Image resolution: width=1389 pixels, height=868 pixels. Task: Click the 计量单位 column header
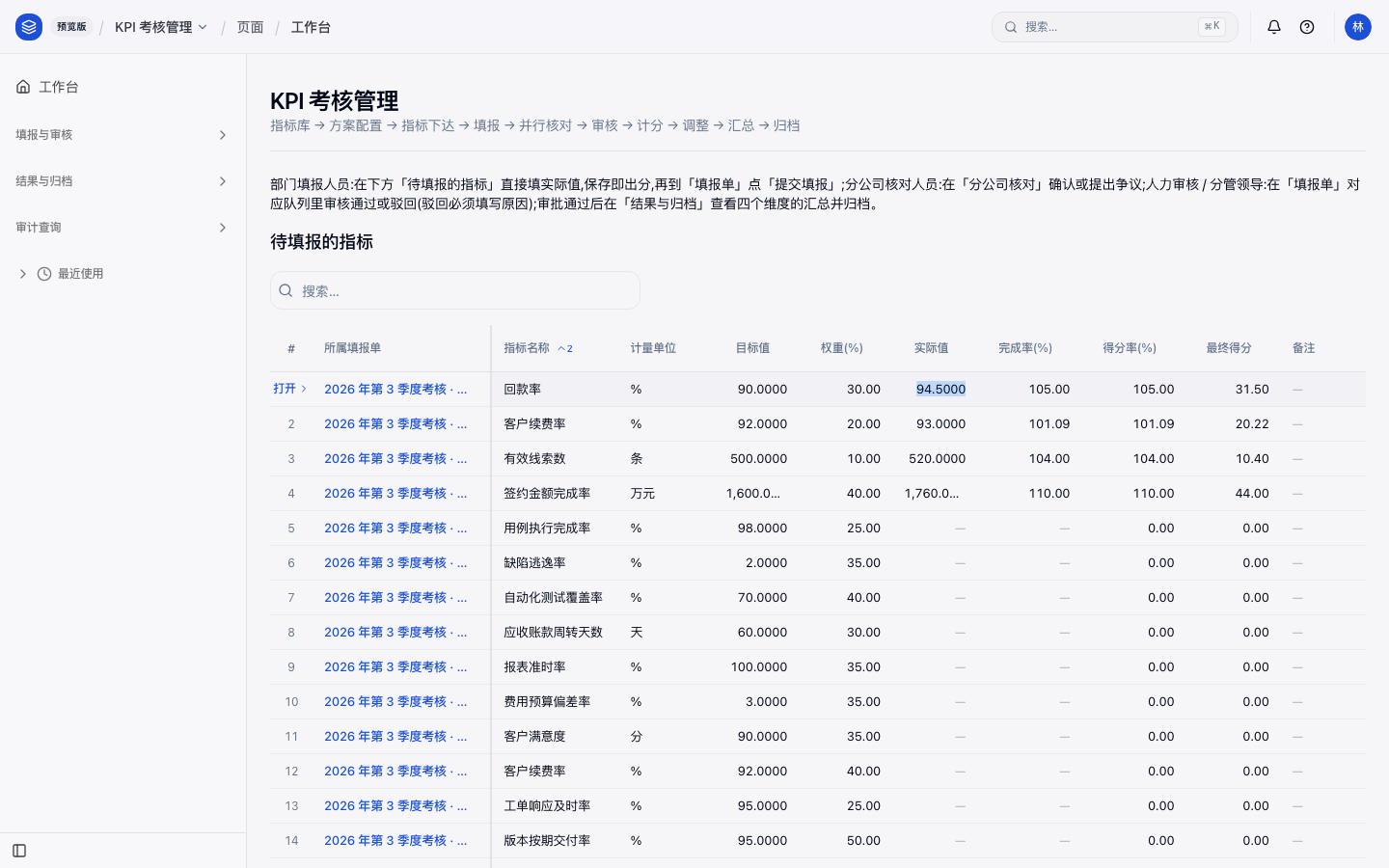click(653, 348)
